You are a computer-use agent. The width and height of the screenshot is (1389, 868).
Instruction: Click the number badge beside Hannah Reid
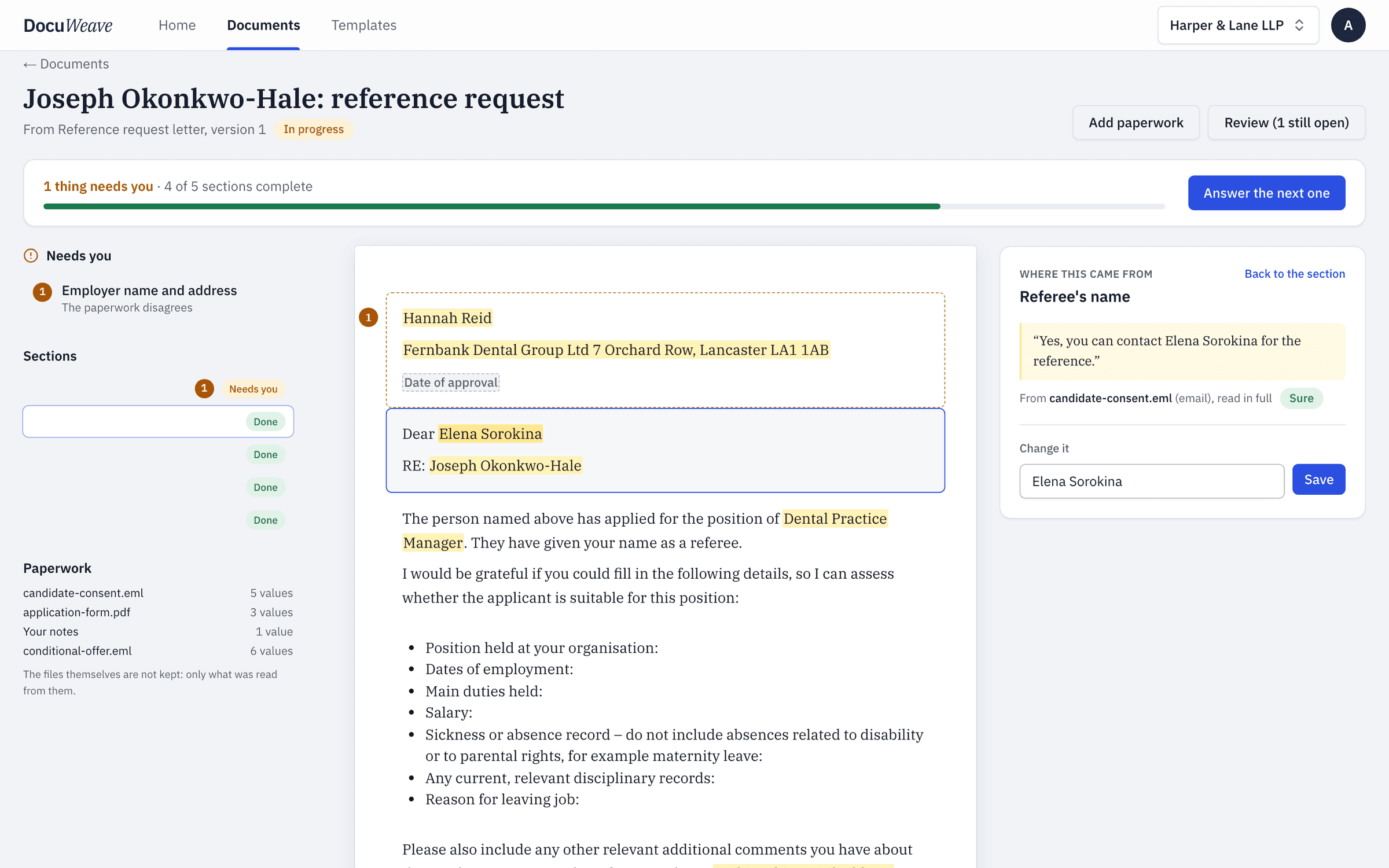[x=368, y=317]
